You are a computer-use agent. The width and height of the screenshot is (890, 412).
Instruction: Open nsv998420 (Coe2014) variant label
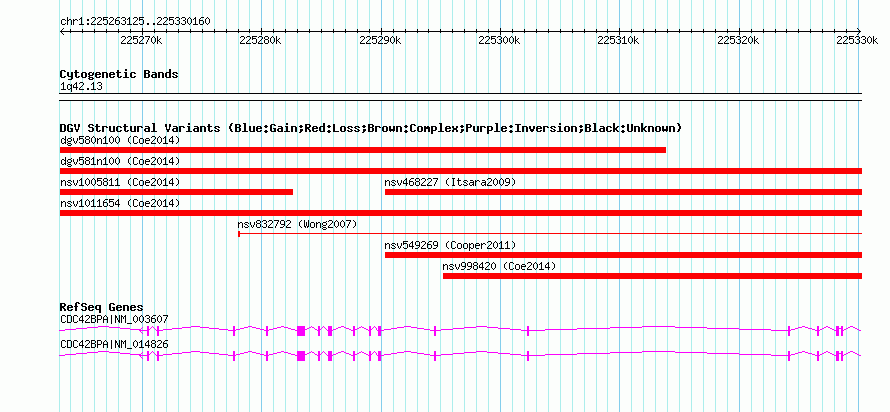click(499, 266)
